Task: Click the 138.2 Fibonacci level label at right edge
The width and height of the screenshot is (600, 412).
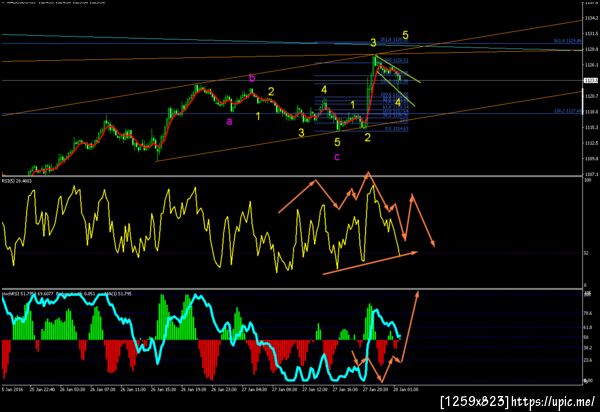Action: [x=567, y=111]
